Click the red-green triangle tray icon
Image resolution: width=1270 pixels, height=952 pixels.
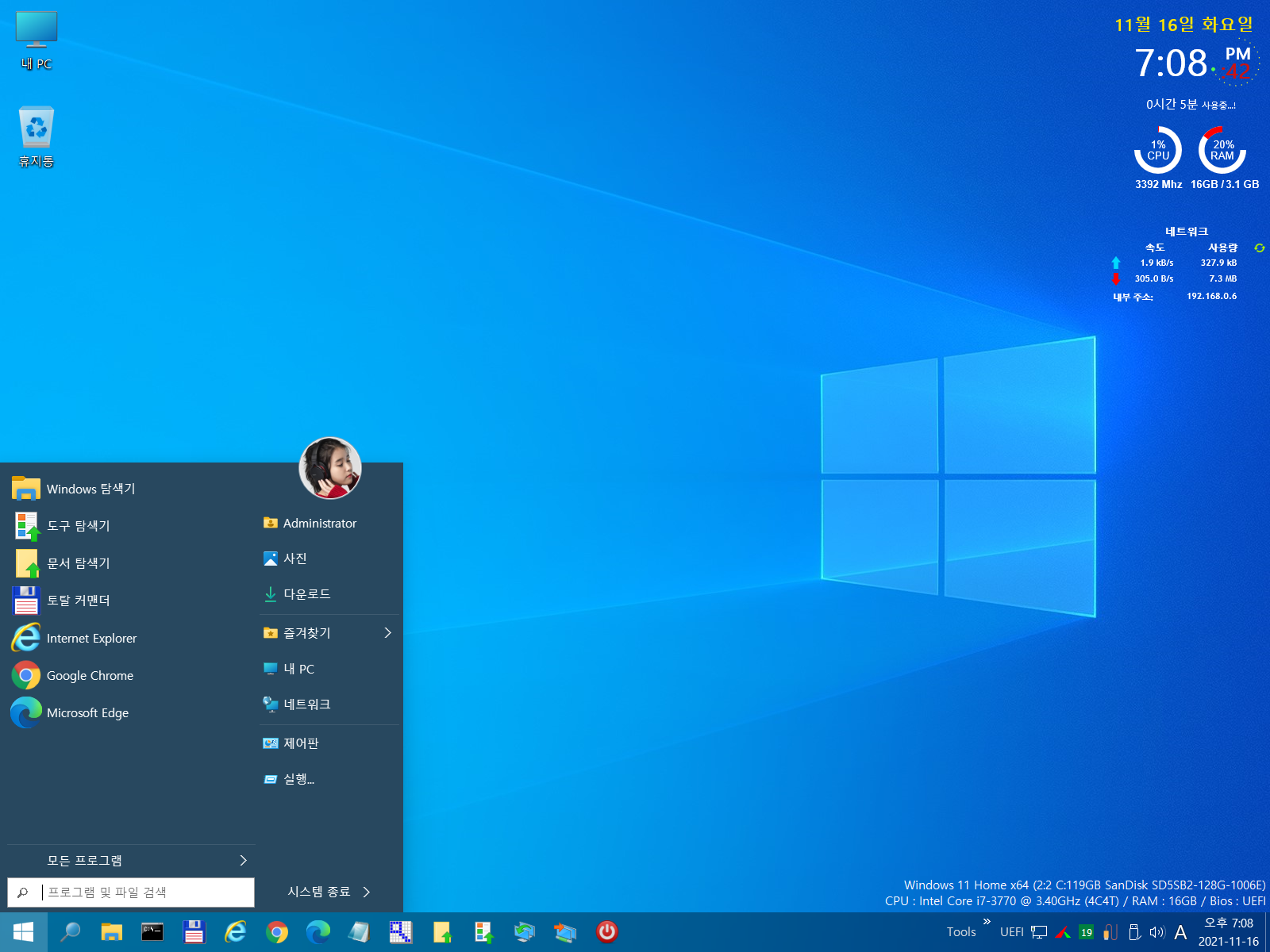(x=1063, y=932)
